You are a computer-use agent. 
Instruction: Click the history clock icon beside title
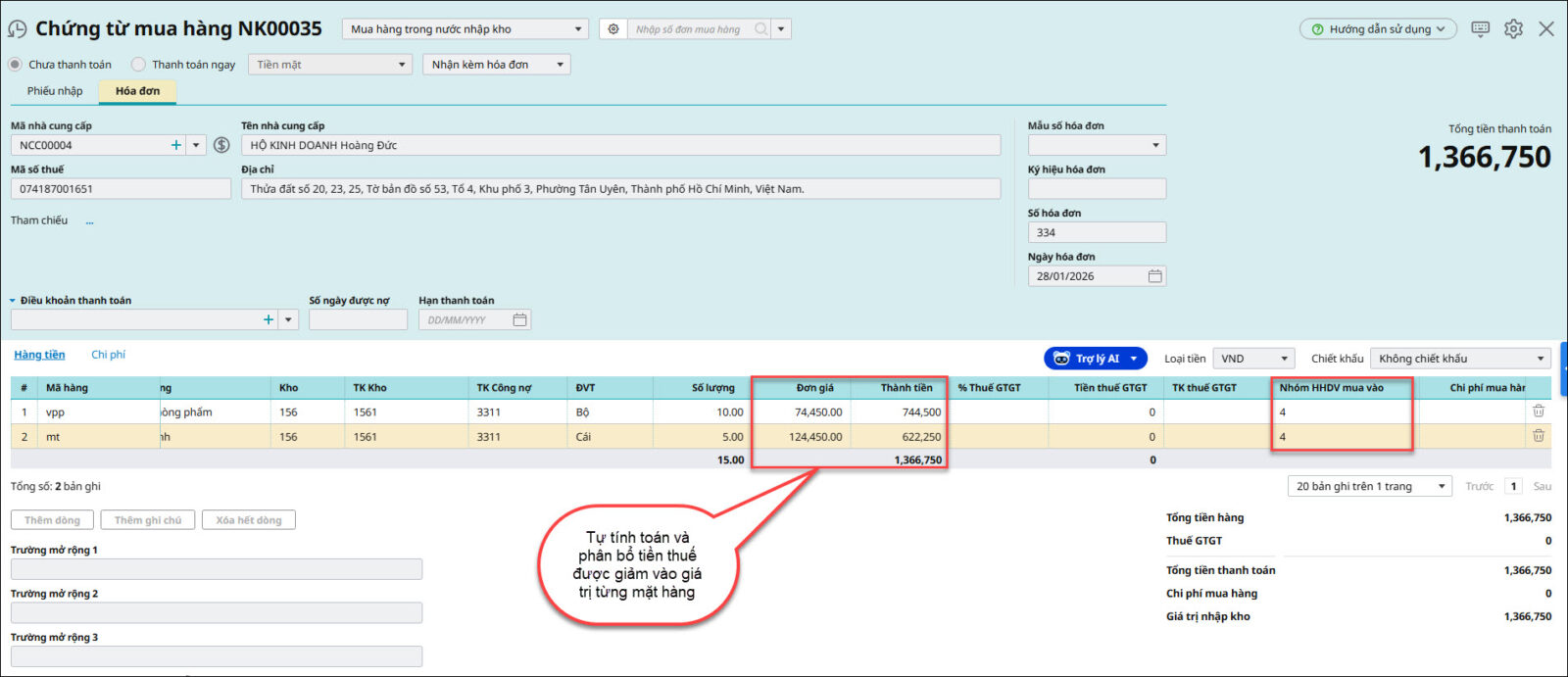(x=17, y=29)
